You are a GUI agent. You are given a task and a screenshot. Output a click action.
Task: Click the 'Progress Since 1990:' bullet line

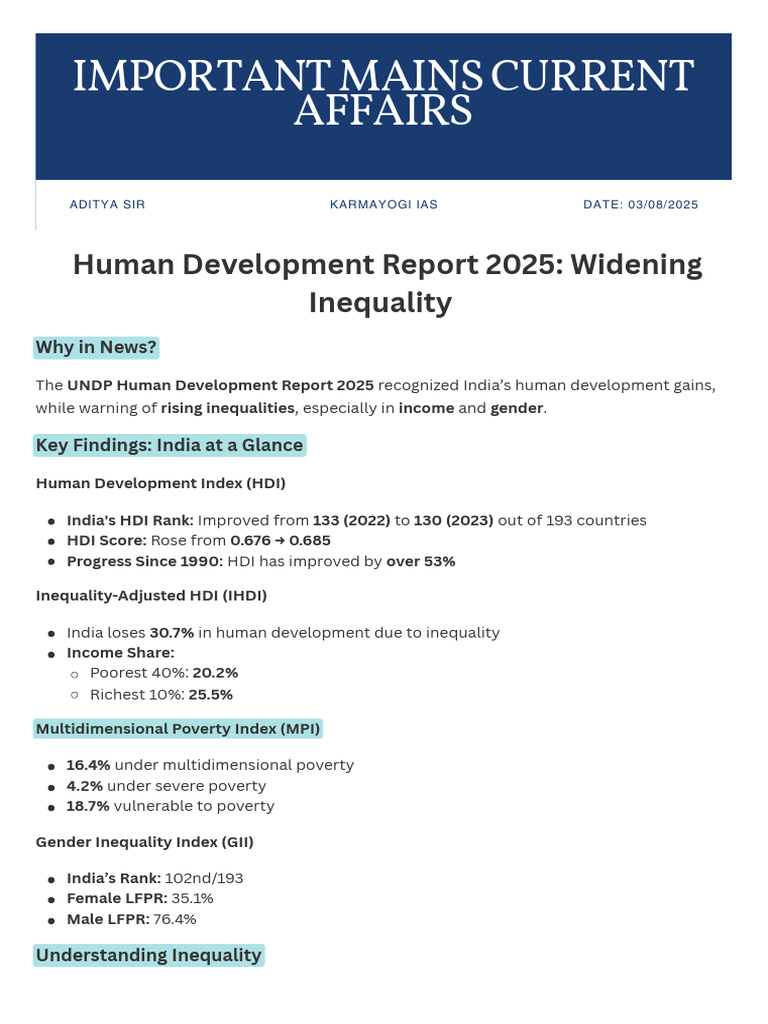pyautogui.click(x=261, y=562)
